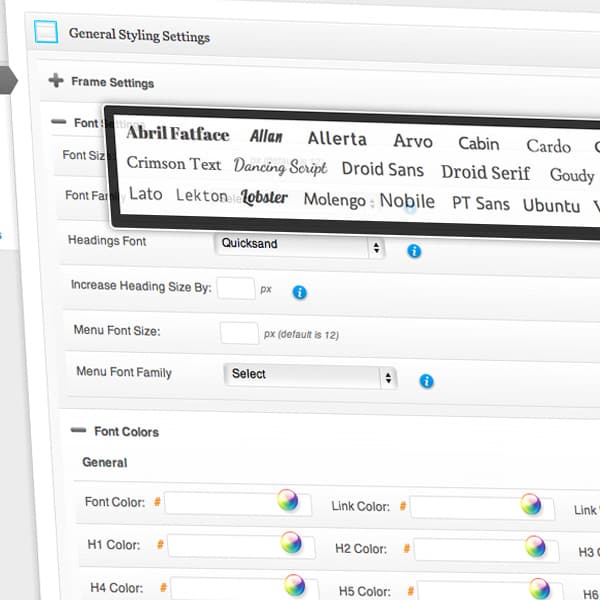Open the Menu Font Family Select dropdown
Image resolution: width=600 pixels, height=600 pixels.
point(310,376)
